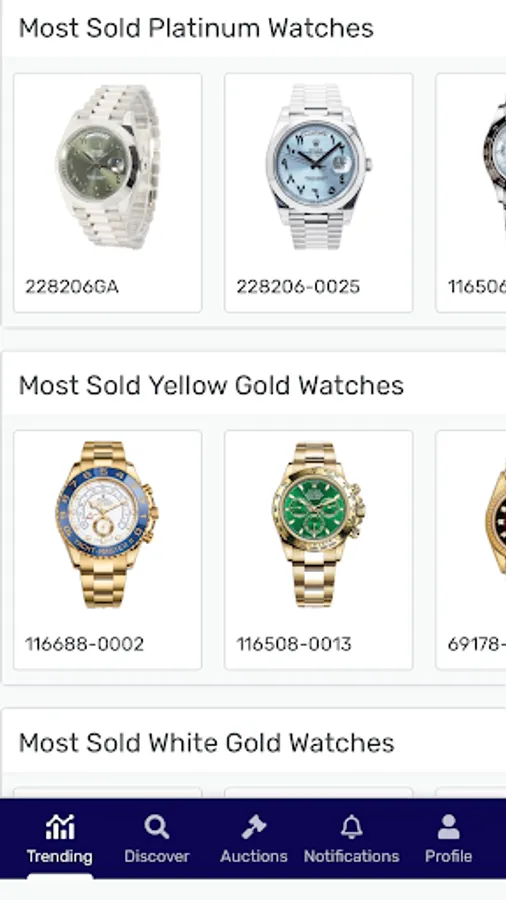Open Notifications tab label
The image size is (506, 900).
351,856
